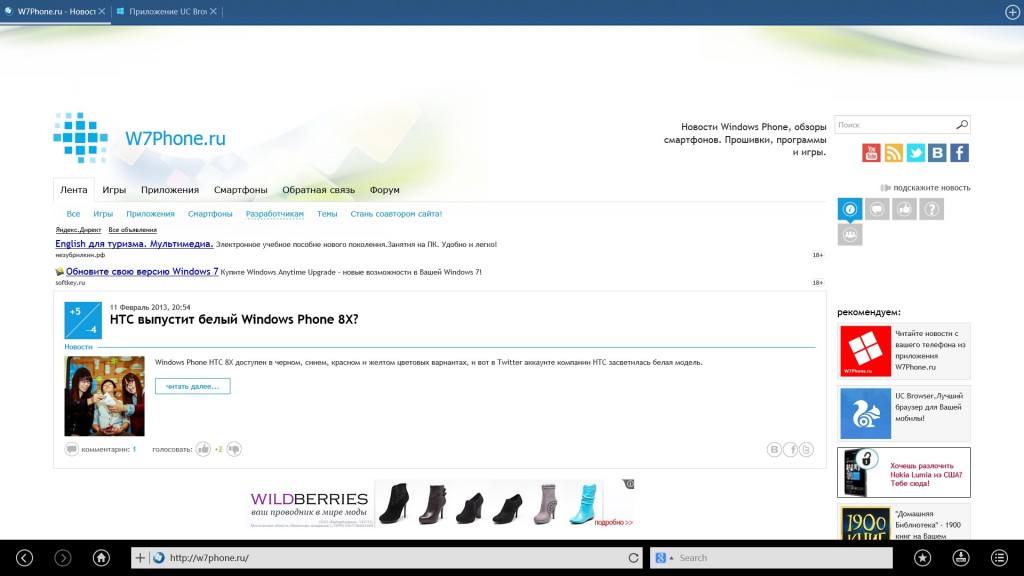Image resolution: width=1024 pixels, height=576 pixels.
Task: Click подробно link on Wildberries banner
Action: [x=613, y=522]
